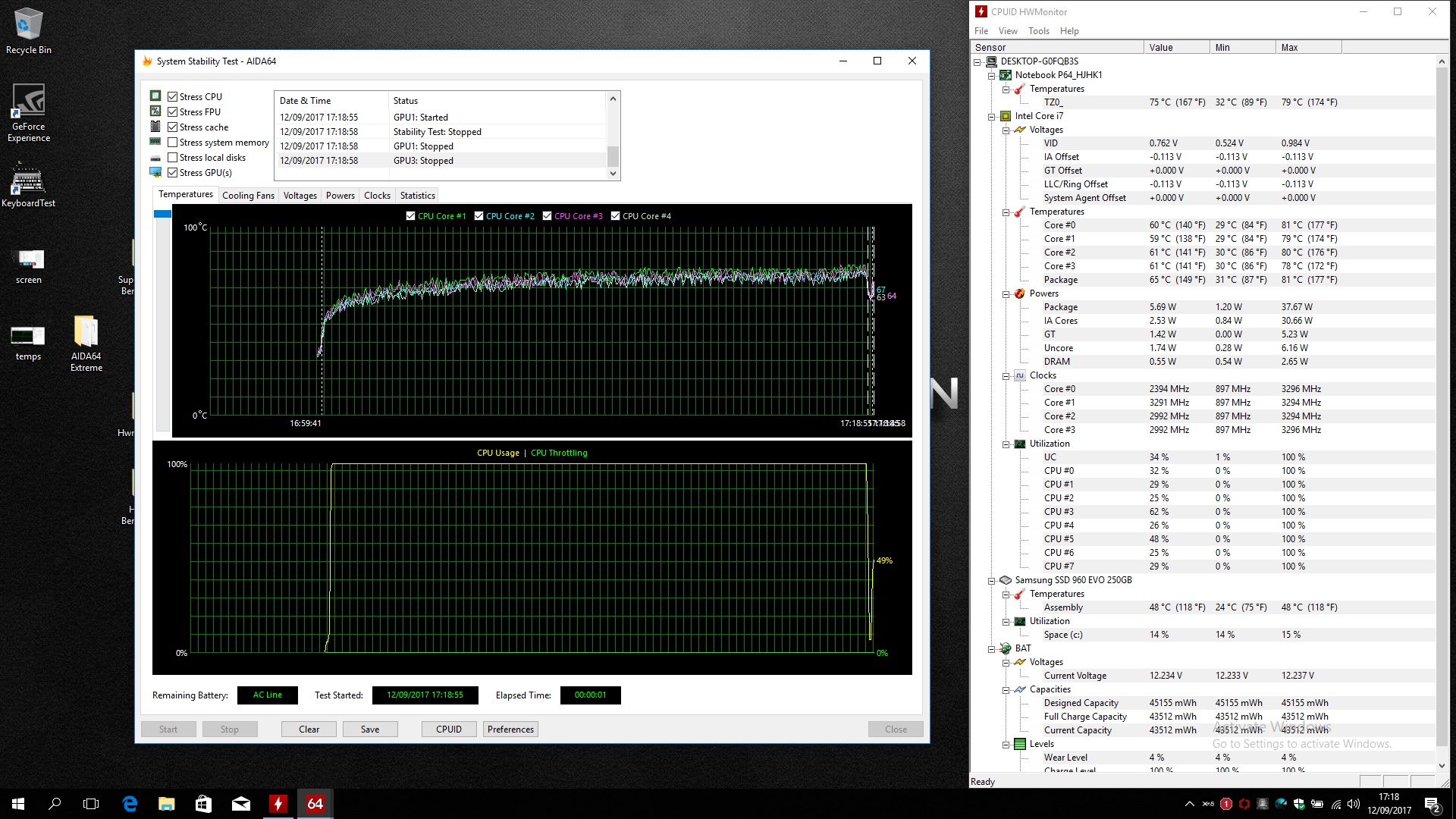Click the Stress cache chip icon
The height and width of the screenshot is (819, 1456).
click(155, 127)
